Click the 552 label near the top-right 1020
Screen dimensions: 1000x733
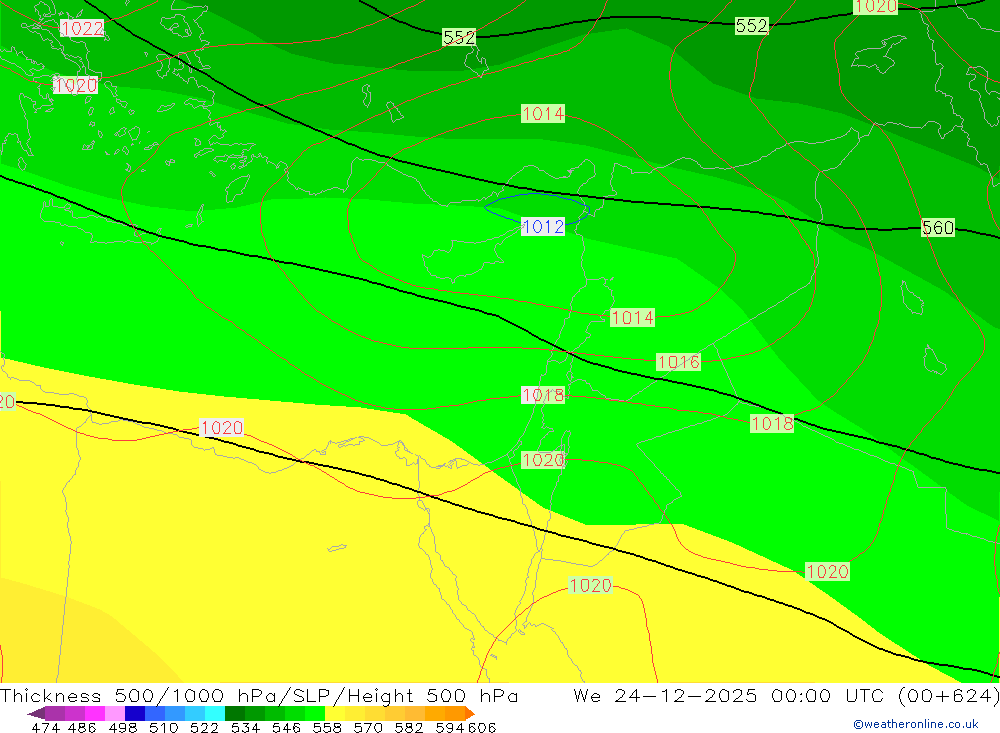point(751,26)
